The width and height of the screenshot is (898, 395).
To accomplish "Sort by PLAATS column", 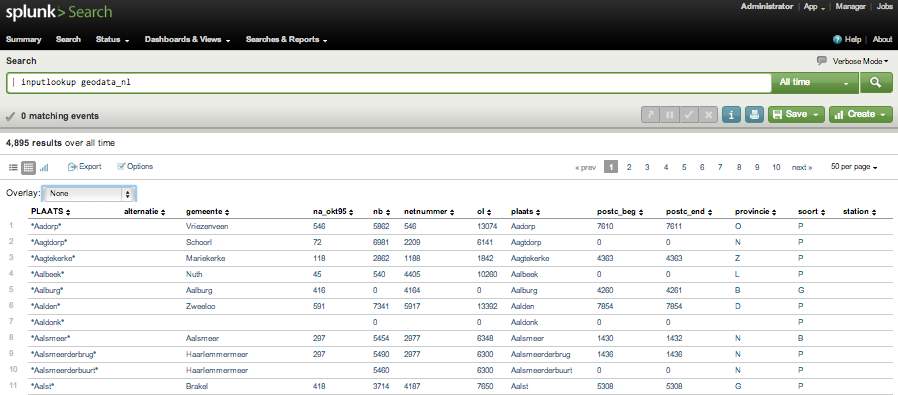I will click(50, 212).
